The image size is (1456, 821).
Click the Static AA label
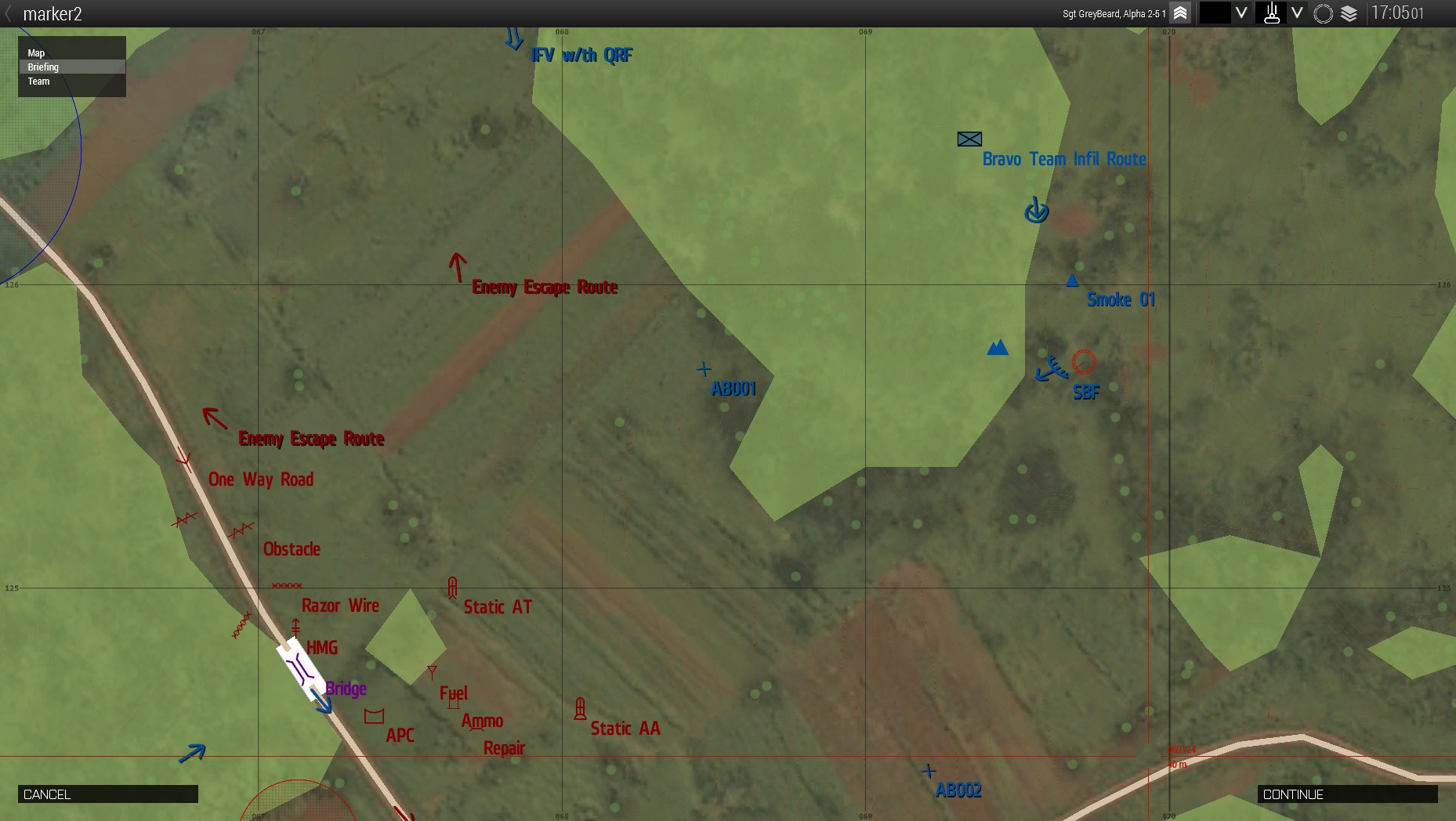click(625, 729)
